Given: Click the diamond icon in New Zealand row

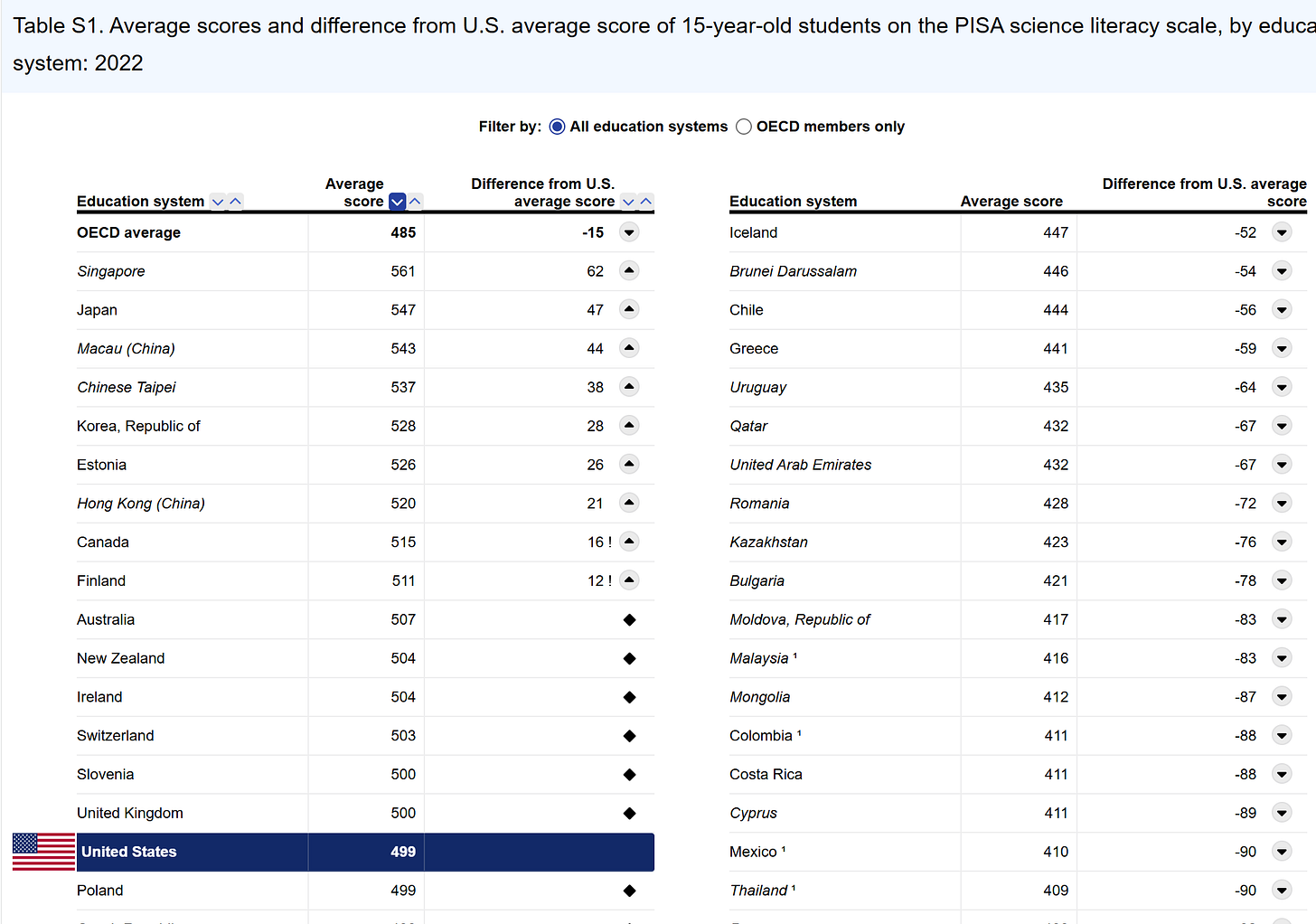Looking at the screenshot, I should point(629,658).
